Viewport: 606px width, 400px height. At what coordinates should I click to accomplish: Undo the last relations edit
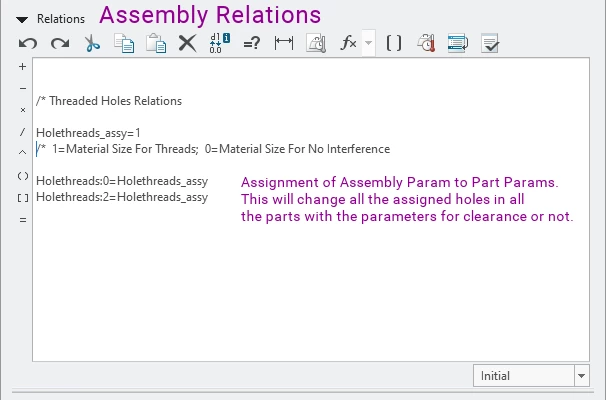point(28,43)
